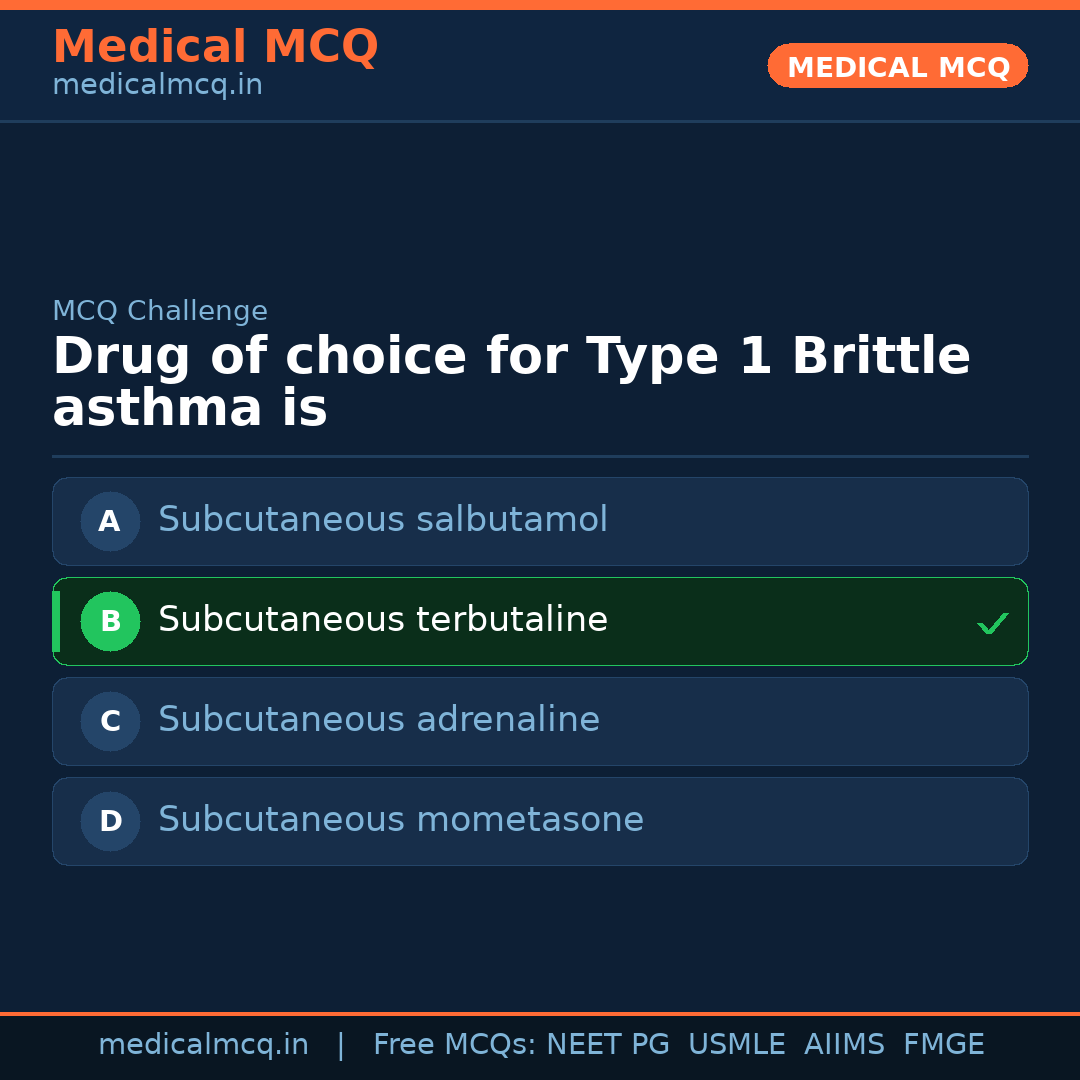This screenshot has height=1080, width=1080.
Task: Click the green letter B circle icon
Action: (110, 621)
